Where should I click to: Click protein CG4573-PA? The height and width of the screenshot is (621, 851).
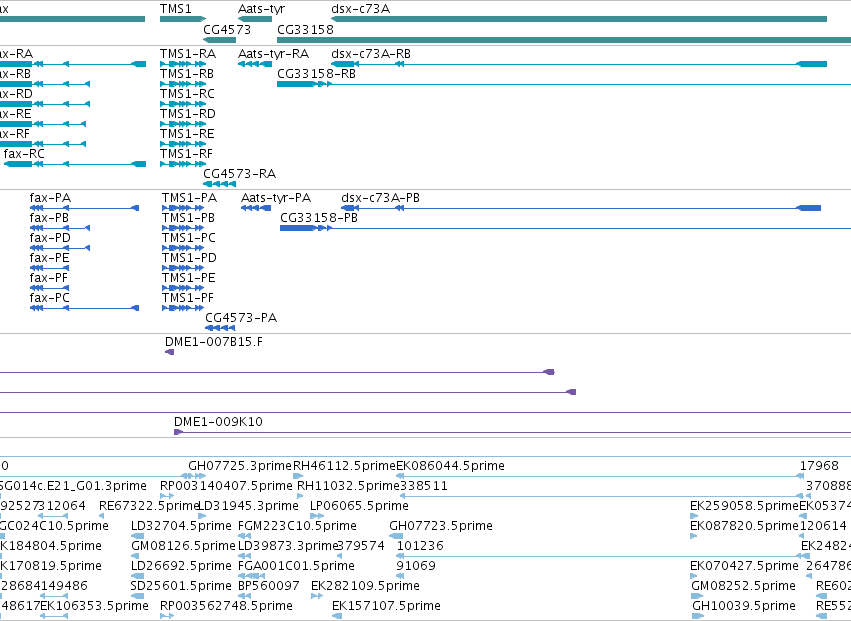point(241,318)
